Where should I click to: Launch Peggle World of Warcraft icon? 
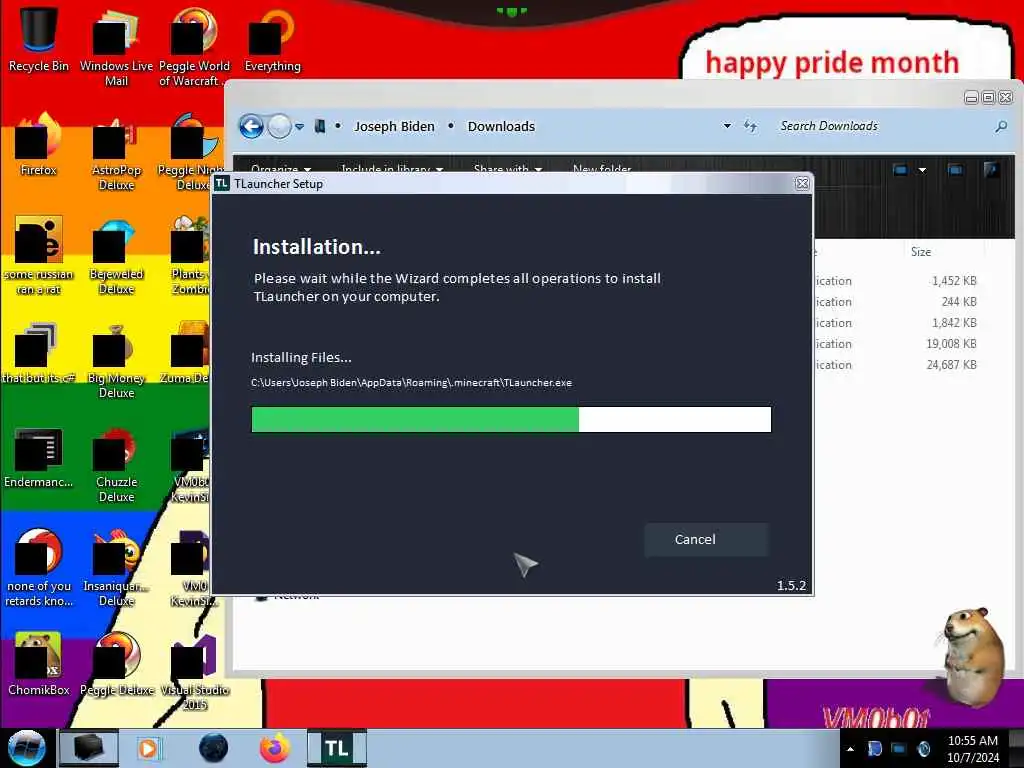(194, 47)
